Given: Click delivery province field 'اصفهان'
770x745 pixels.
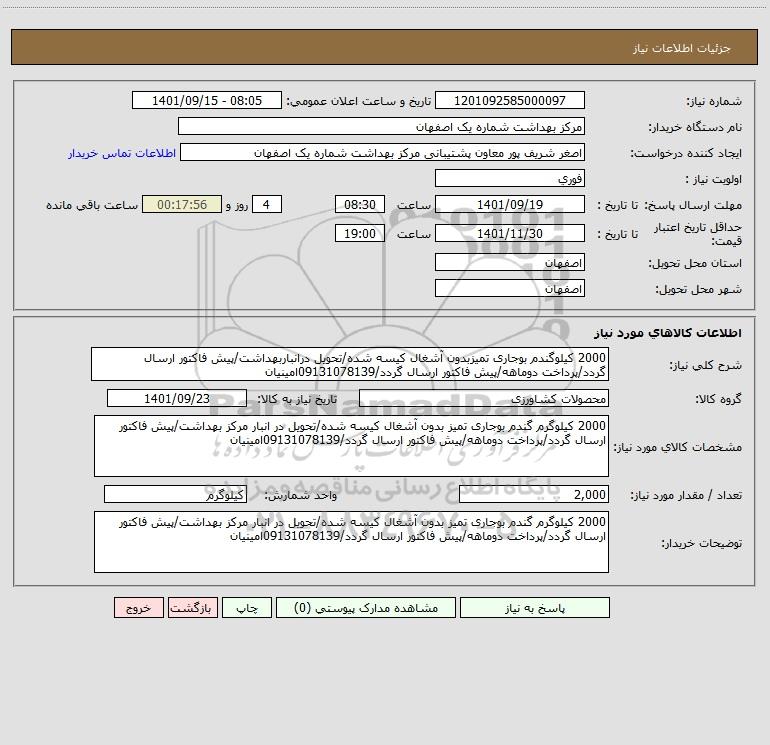Looking at the screenshot, I should click(510, 262).
